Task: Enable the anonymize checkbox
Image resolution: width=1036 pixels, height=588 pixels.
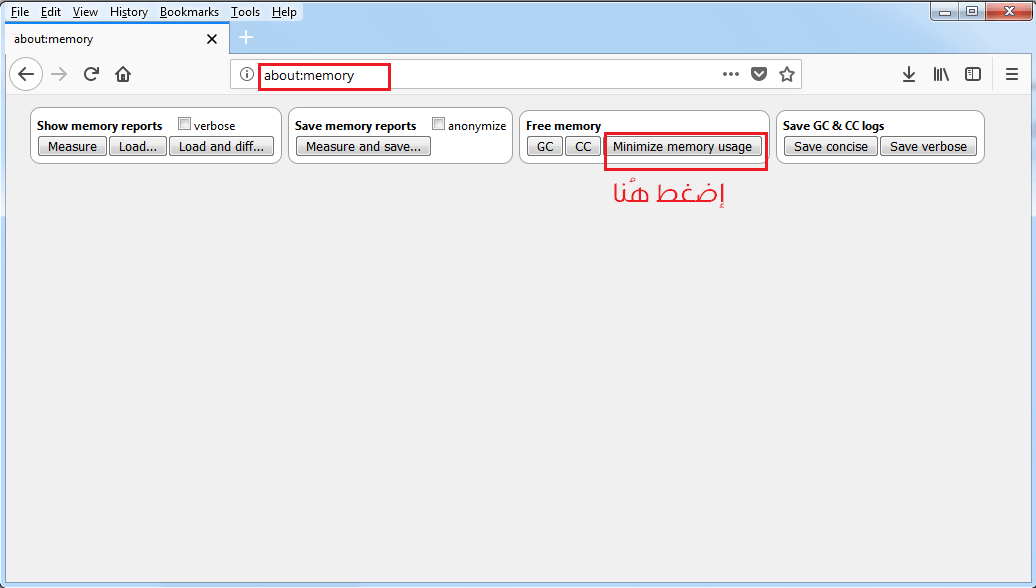Action: pos(438,124)
